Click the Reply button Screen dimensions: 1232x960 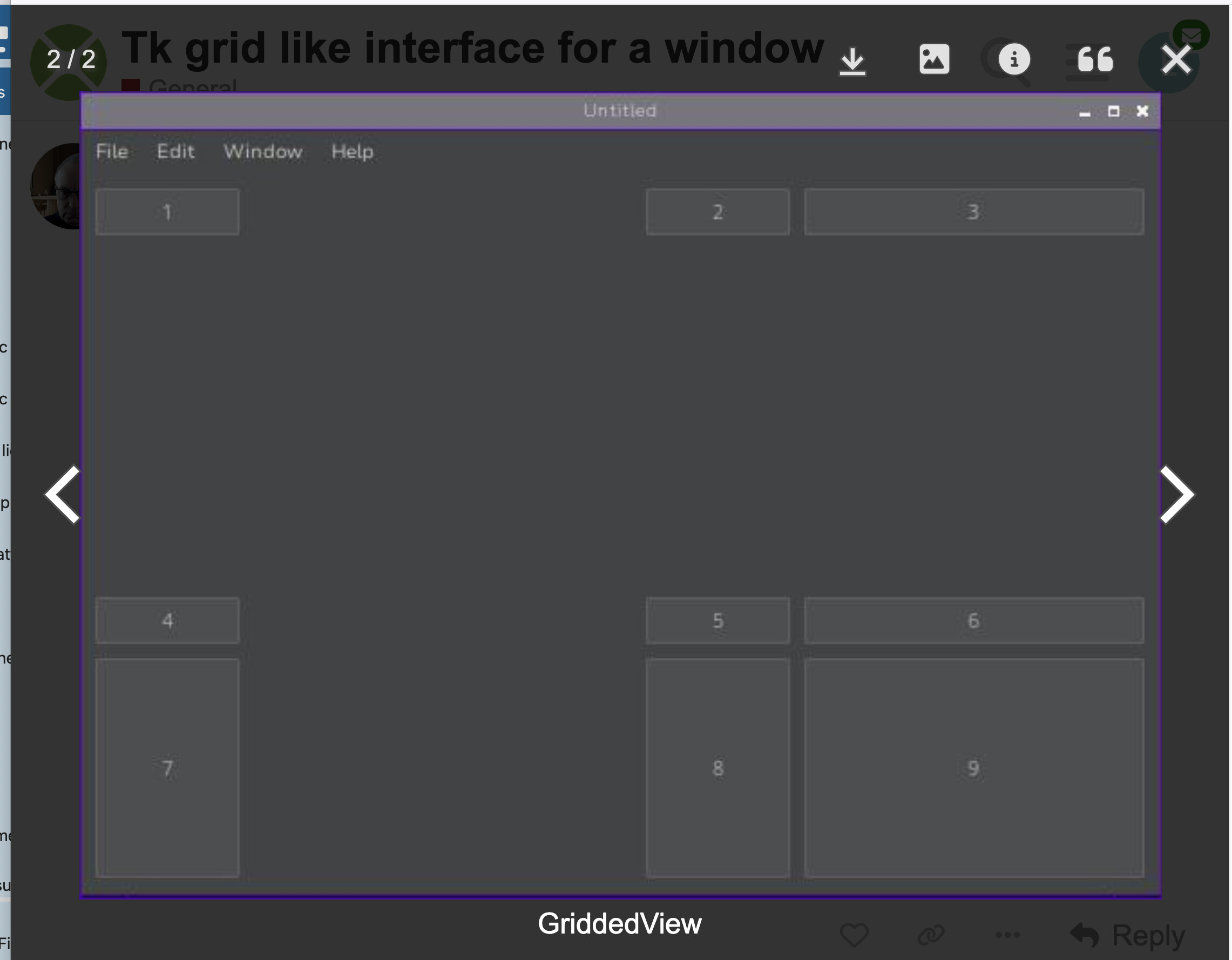1128,935
